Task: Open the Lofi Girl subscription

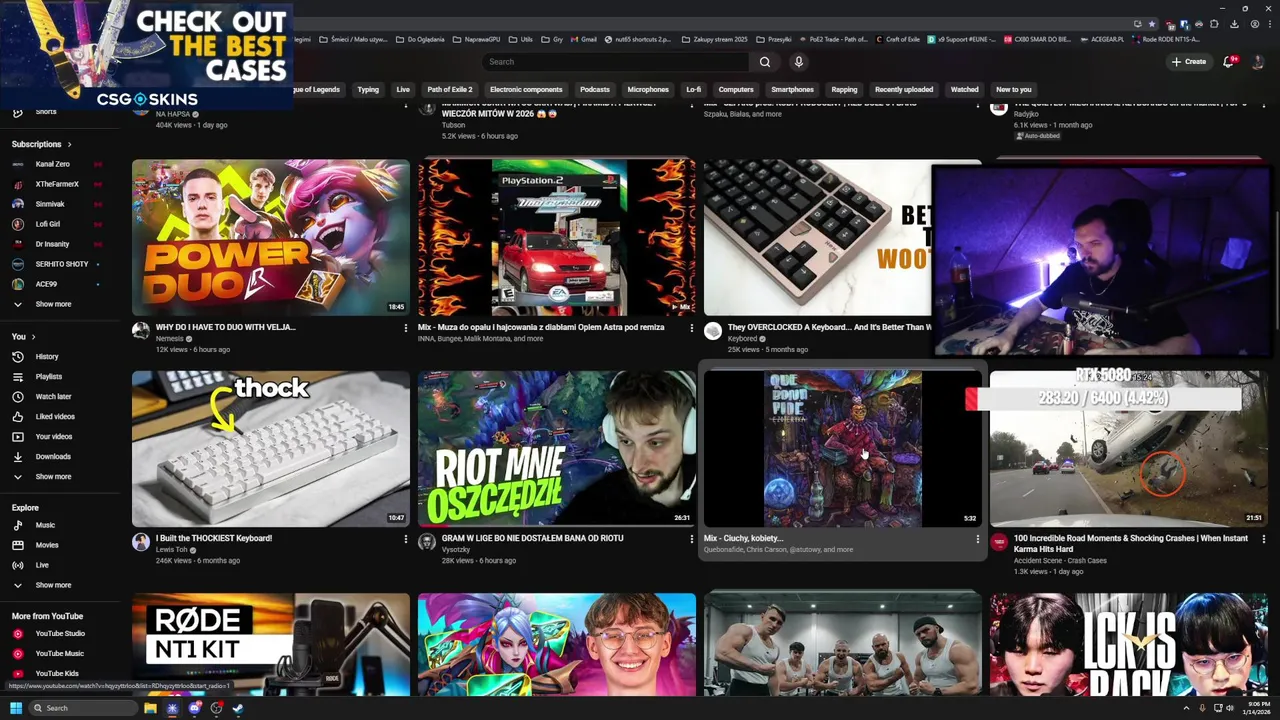Action: [47, 224]
